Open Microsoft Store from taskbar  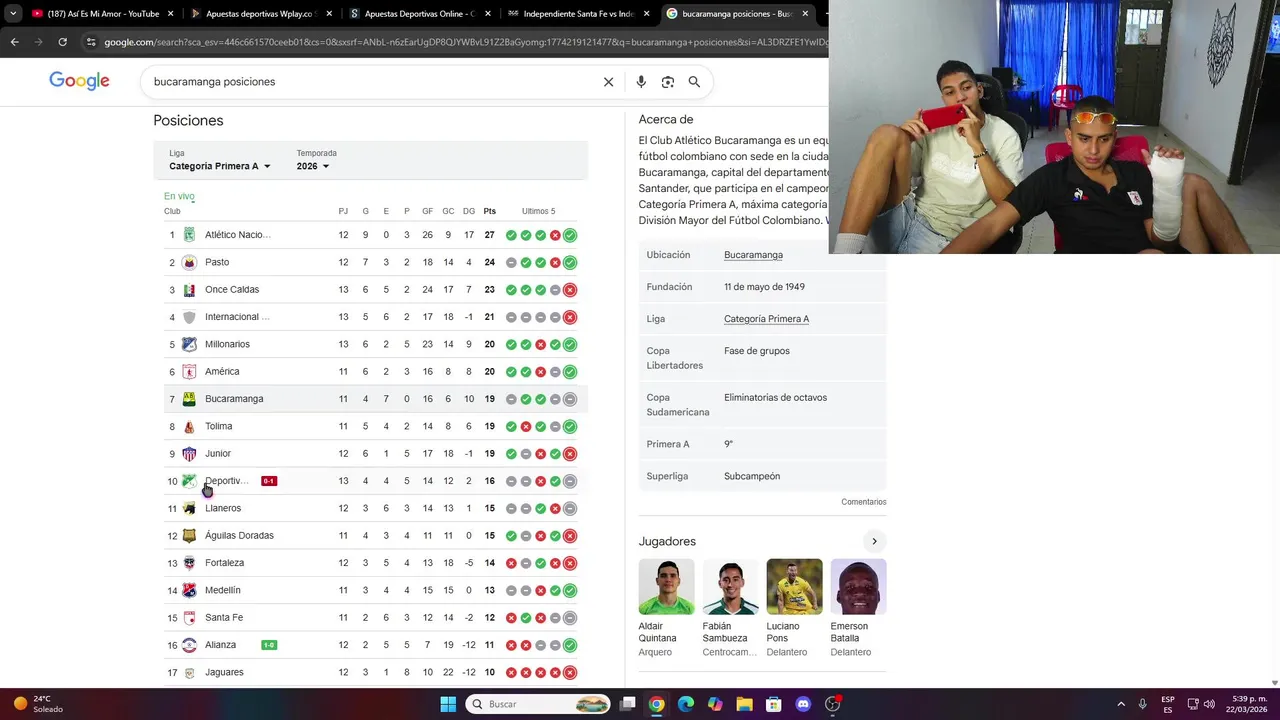(x=773, y=704)
